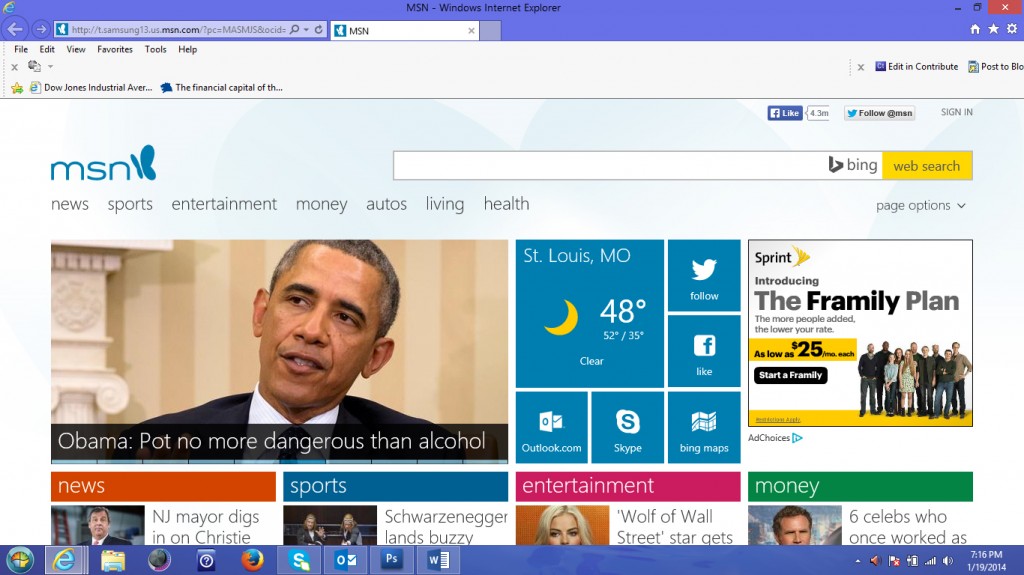Image resolution: width=1024 pixels, height=575 pixels.
Task: Open the Obama headline story image
Action: (280, 352)
